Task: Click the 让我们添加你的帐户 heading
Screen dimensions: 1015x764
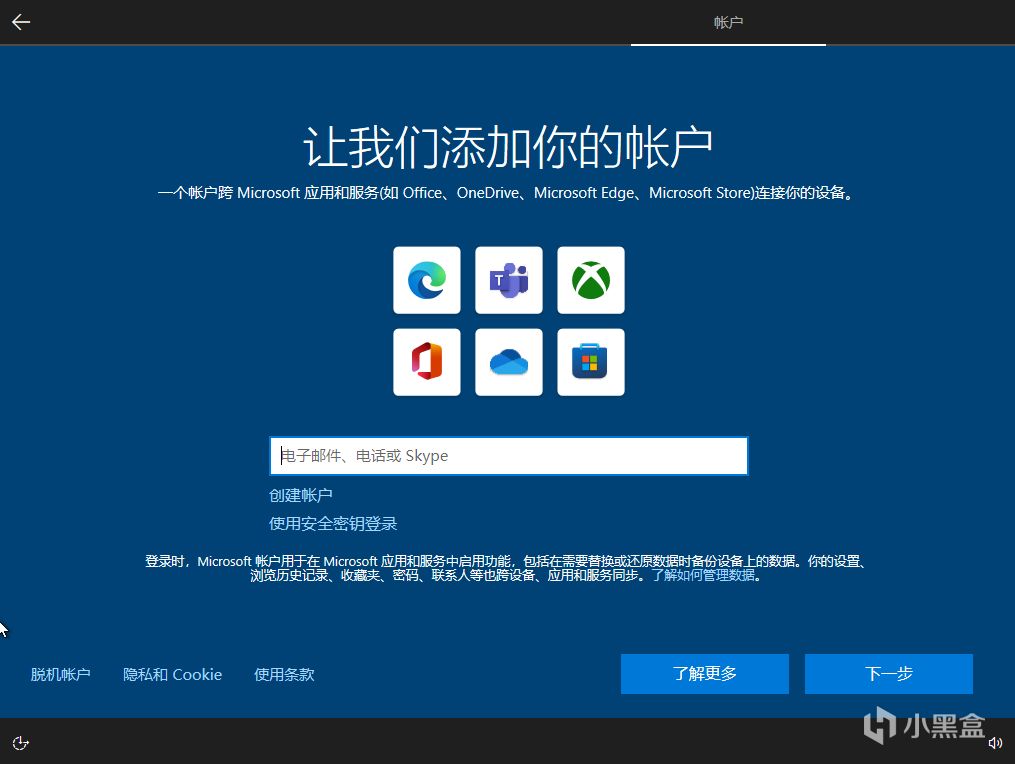Action: [x=508, y=147]
